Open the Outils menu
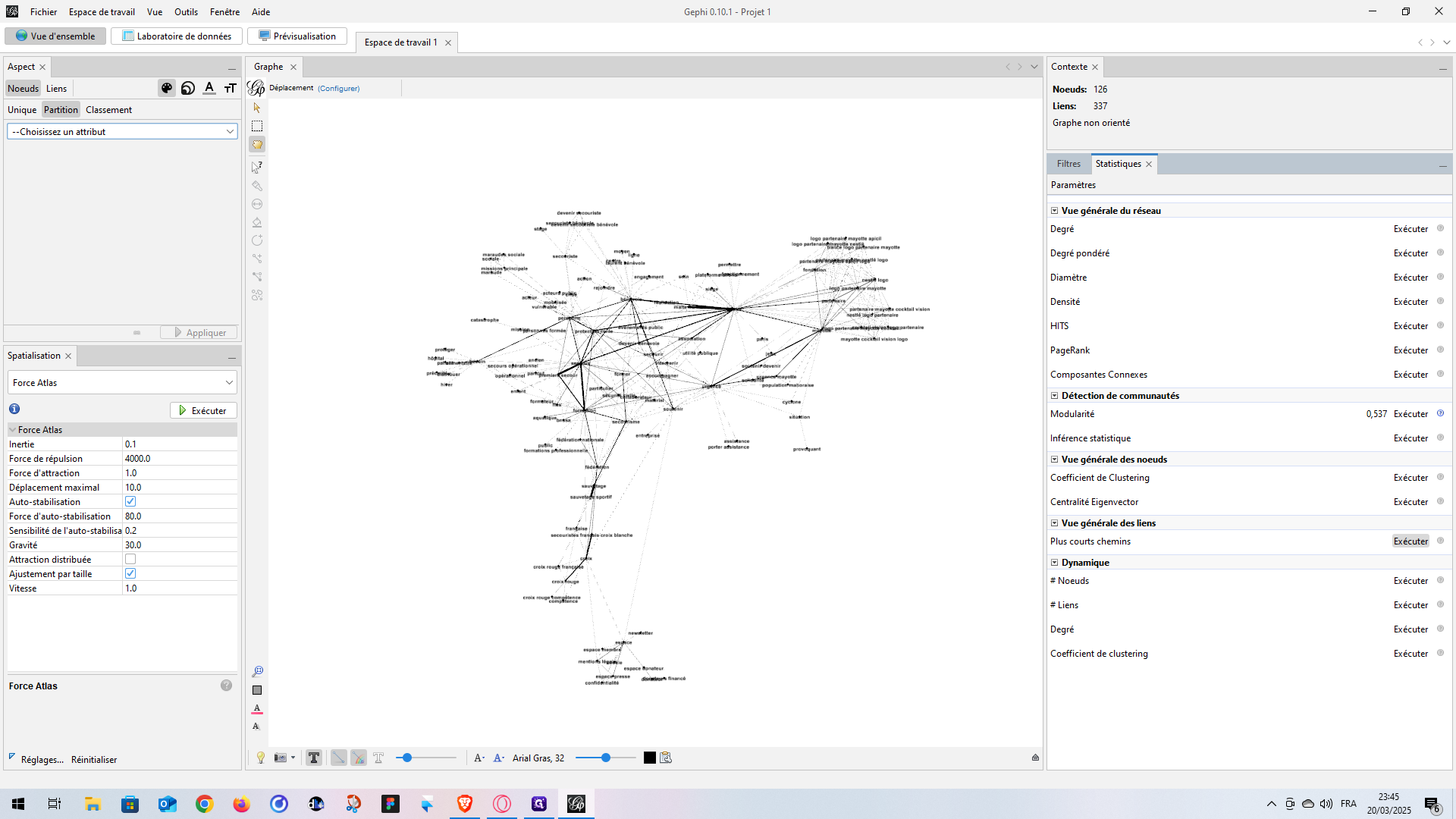The image size is (1456, 819). [186, 11]
